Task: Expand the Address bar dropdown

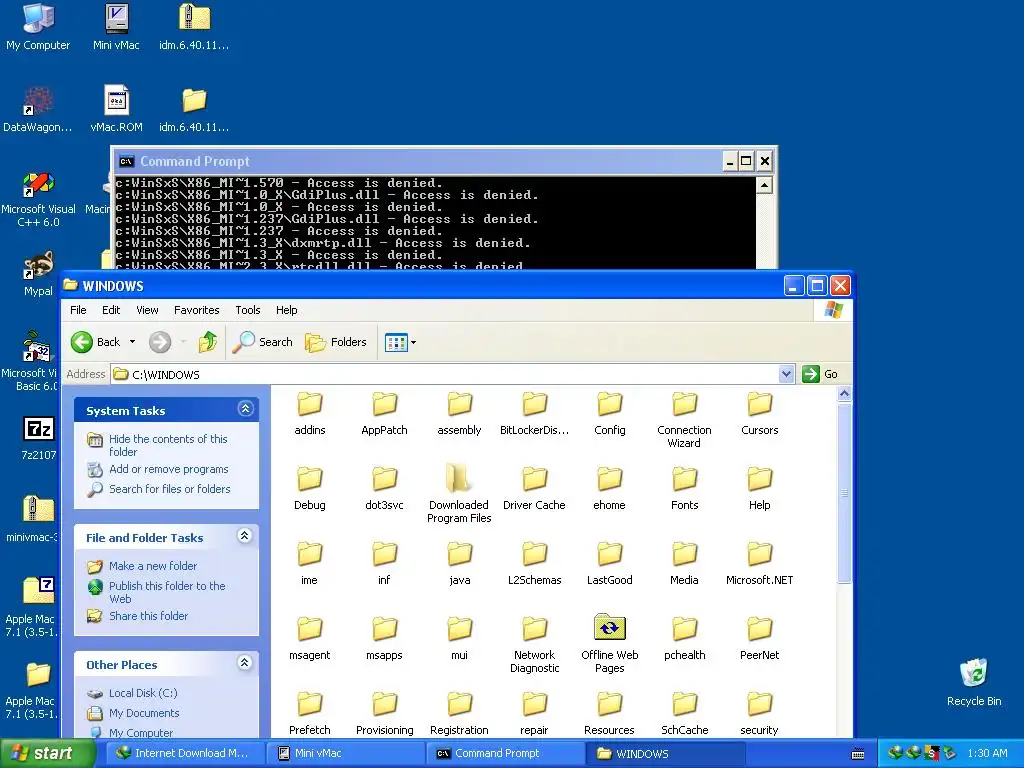Action: click(x=786, y=374)
